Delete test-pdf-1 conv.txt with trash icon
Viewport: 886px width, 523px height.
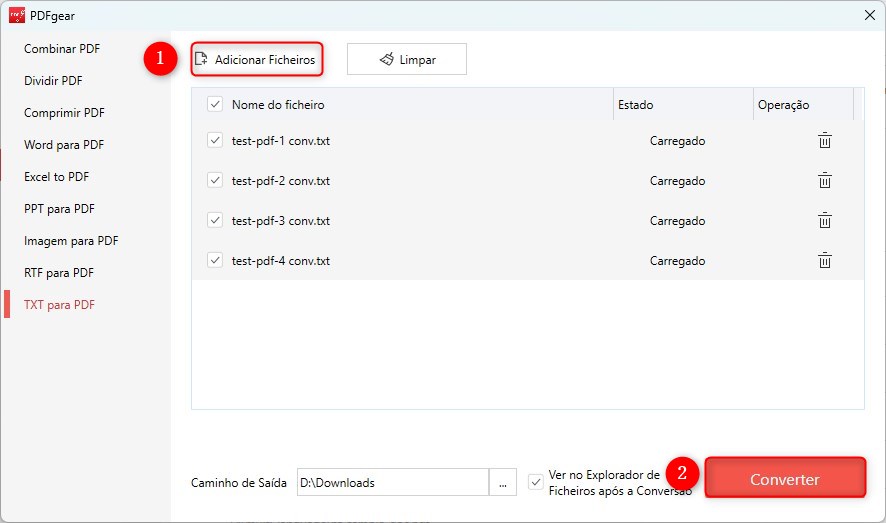tap(824, 140)
